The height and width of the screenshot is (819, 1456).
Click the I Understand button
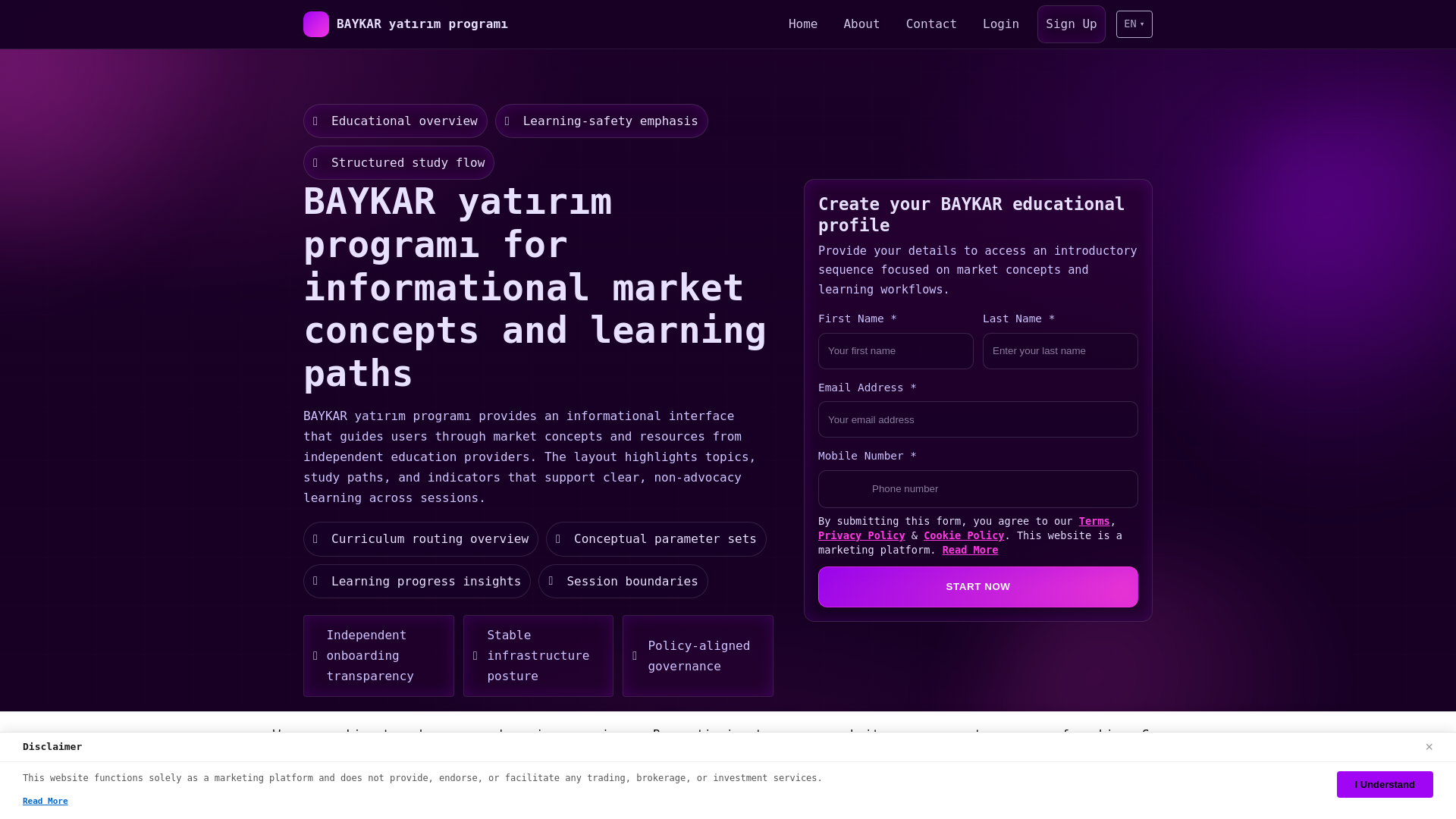[1385, 785]
